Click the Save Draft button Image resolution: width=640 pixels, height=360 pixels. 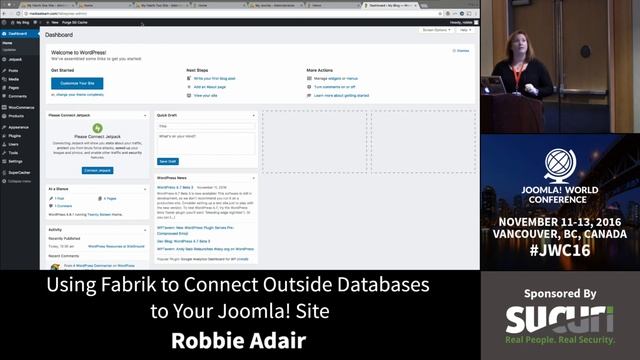click(x=168, y=162)
